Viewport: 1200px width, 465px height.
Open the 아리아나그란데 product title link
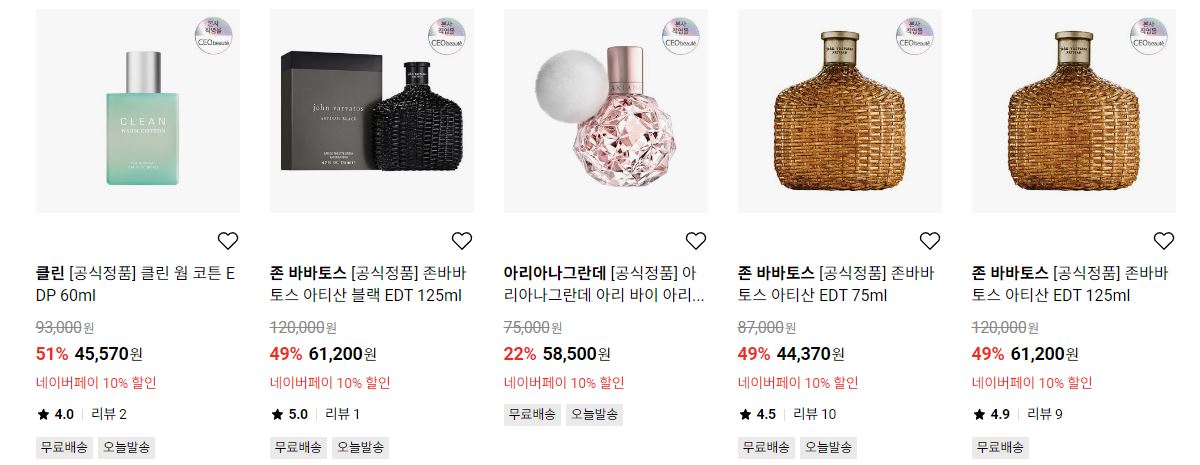605,284
